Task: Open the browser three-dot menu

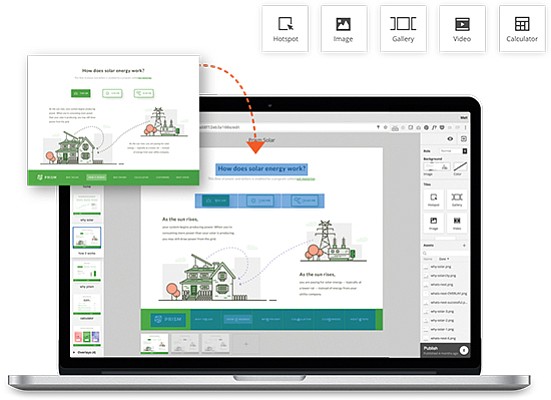Action: click(x=465, y=128)
